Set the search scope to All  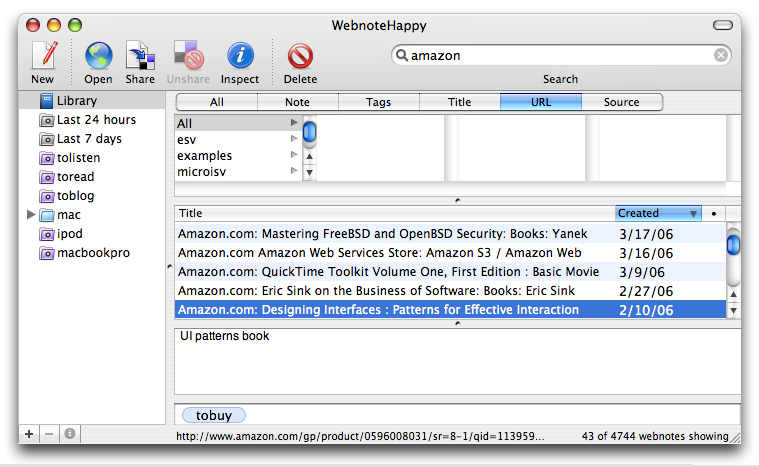216,102
